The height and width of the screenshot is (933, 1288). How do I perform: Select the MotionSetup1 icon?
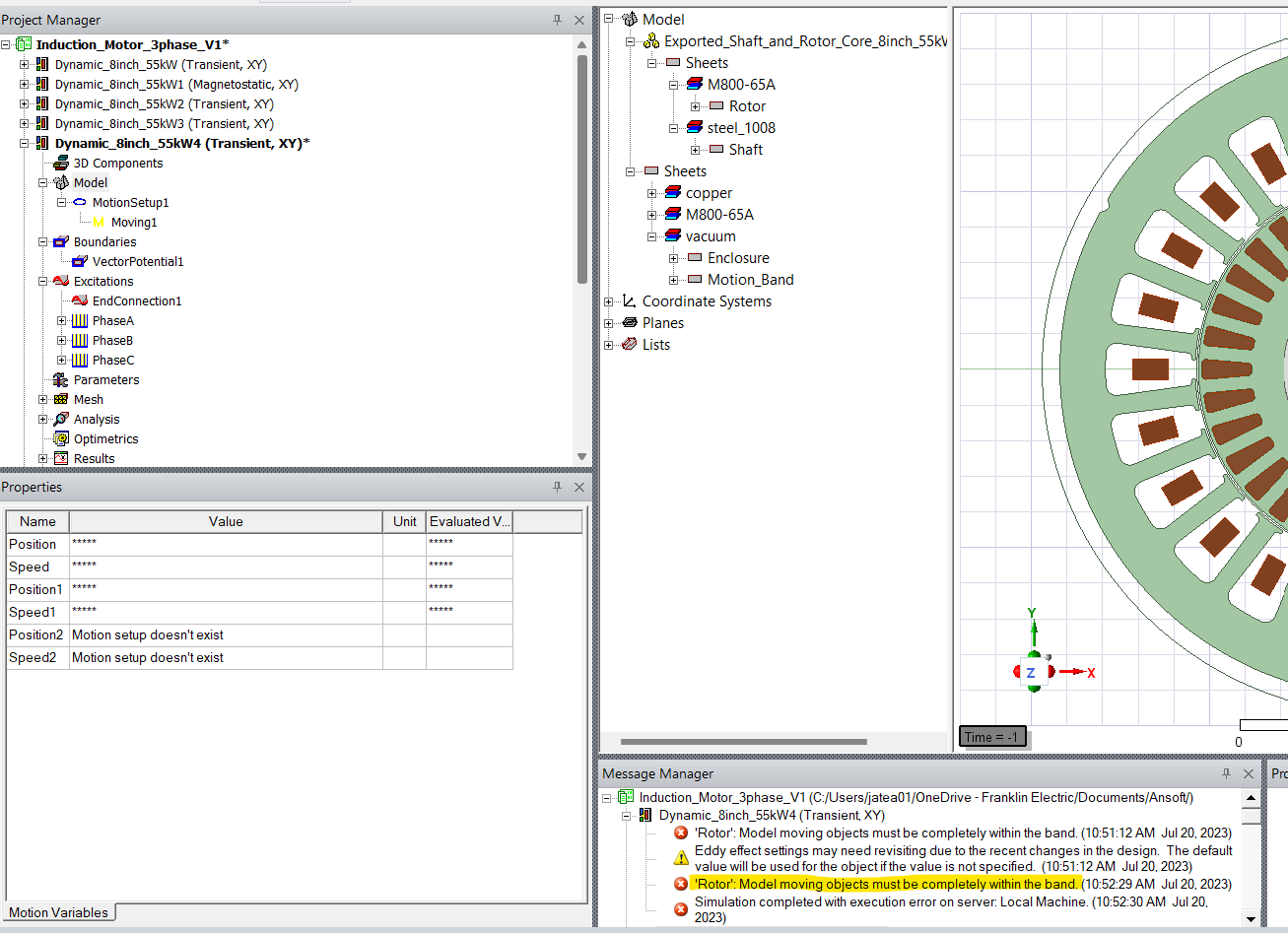tap(80, 202)
